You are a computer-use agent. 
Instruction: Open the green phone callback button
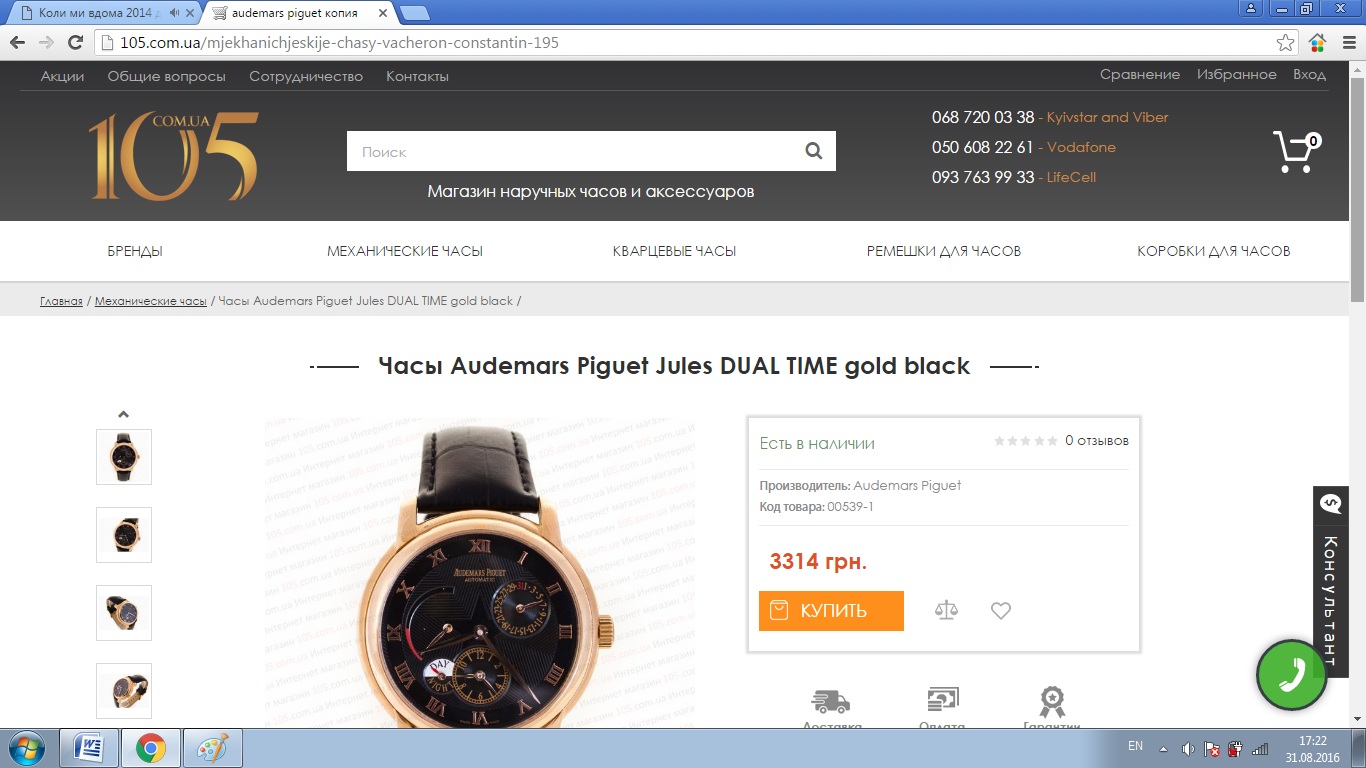(x=1291, y=675)
